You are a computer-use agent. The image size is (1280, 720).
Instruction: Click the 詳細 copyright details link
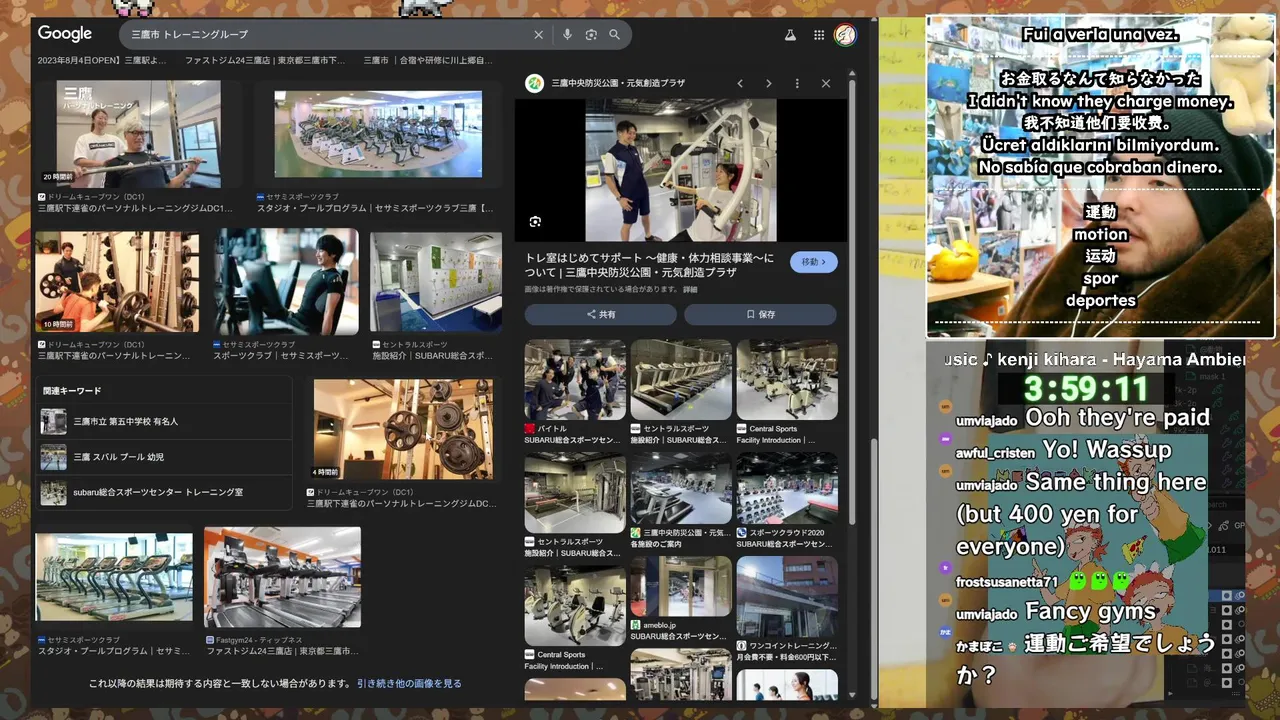(x=690, y=289)
